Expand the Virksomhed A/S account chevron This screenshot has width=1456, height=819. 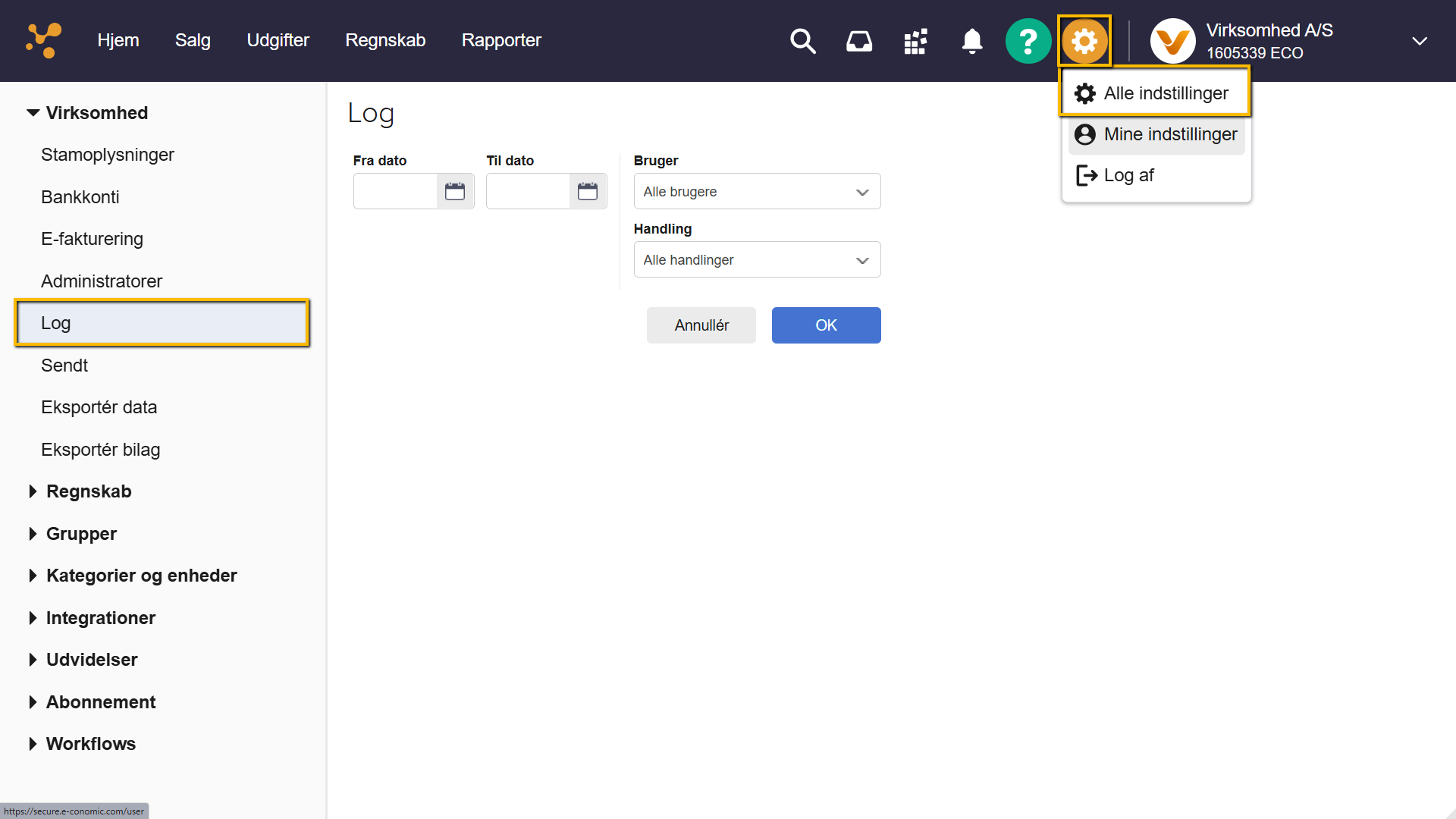[x=1419, y=41]
